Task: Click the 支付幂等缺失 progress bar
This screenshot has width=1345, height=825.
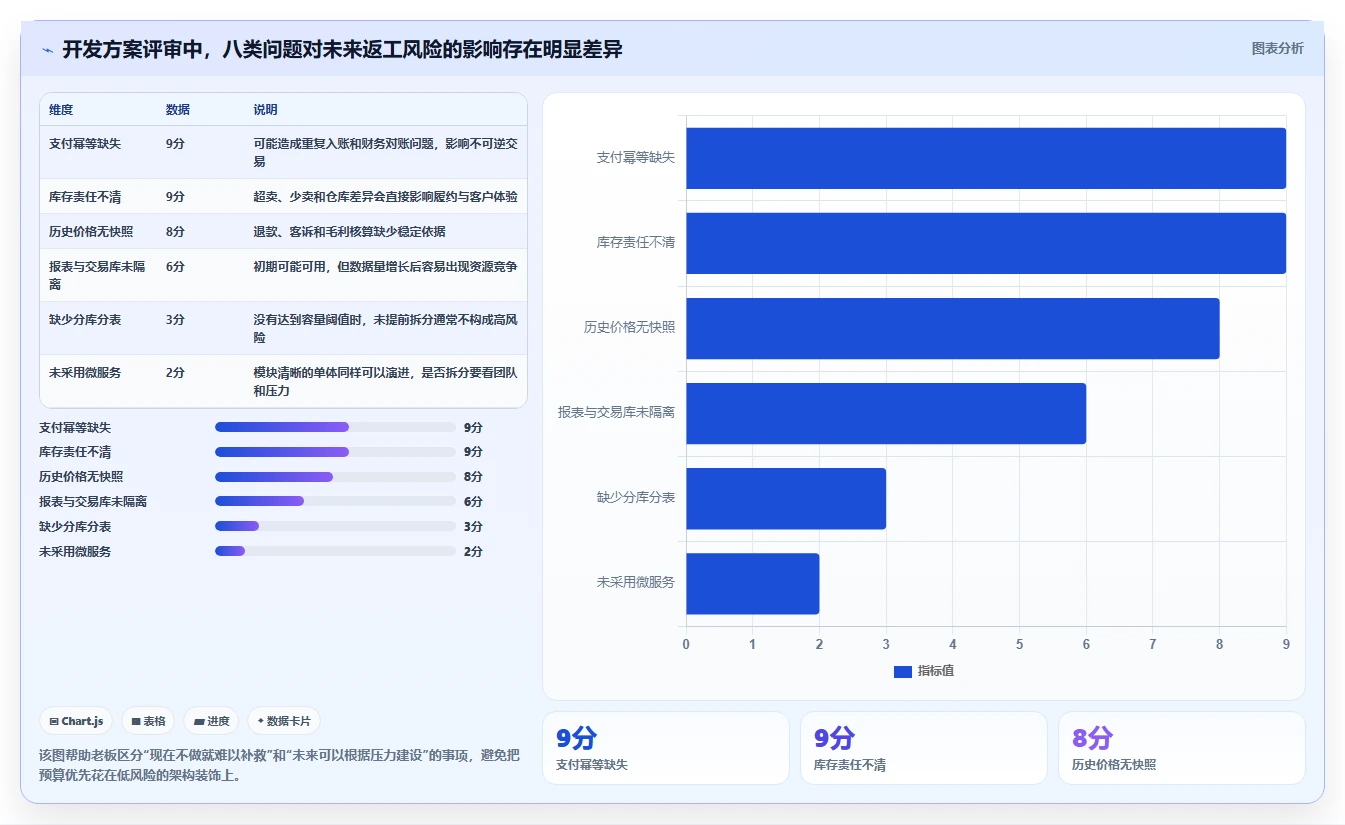Action: (335, 427)
